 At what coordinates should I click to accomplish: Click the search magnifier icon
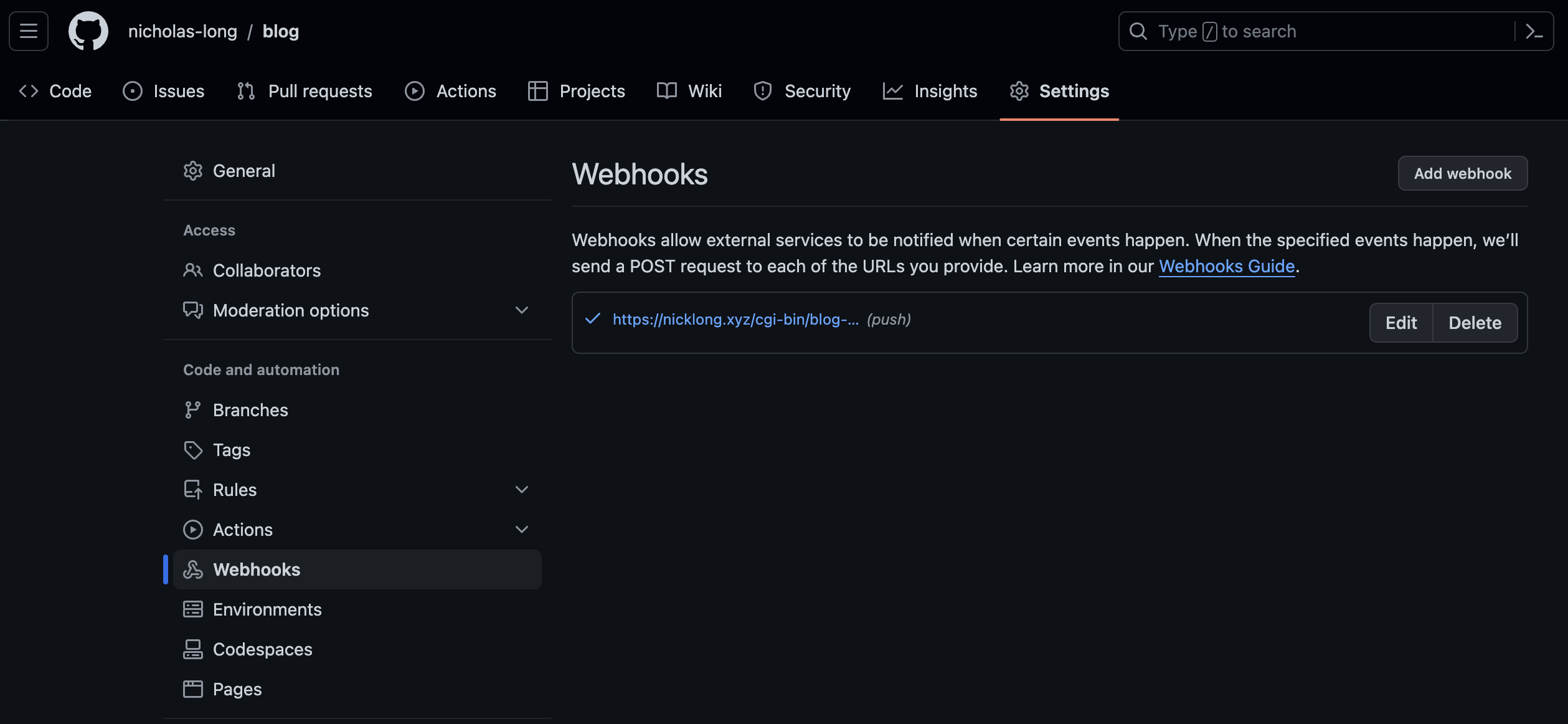[1138, 31]
